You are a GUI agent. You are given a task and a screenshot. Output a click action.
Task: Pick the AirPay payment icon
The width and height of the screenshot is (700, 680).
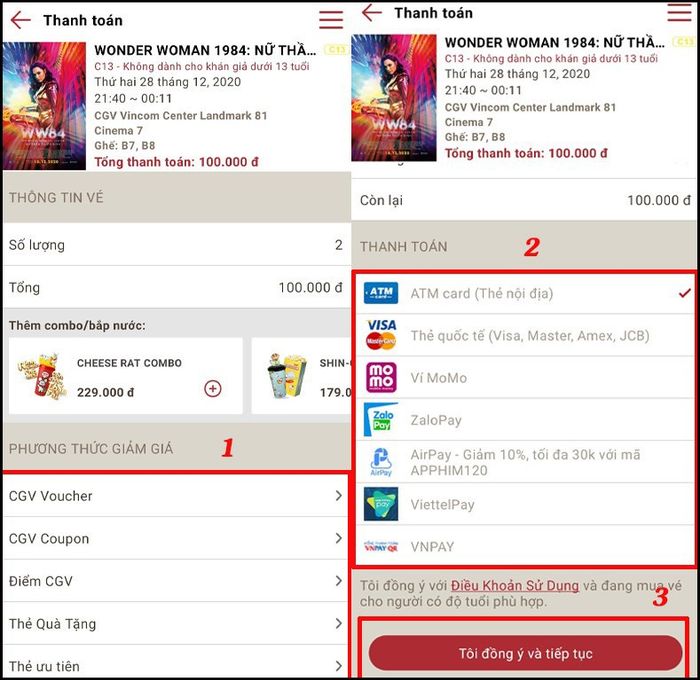pos(381,462)
